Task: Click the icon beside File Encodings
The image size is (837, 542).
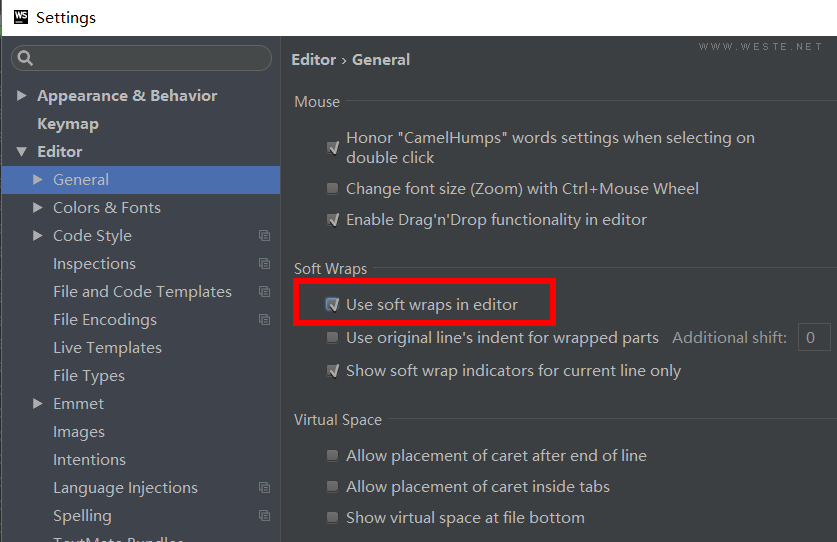Action: tap(264, 320)
